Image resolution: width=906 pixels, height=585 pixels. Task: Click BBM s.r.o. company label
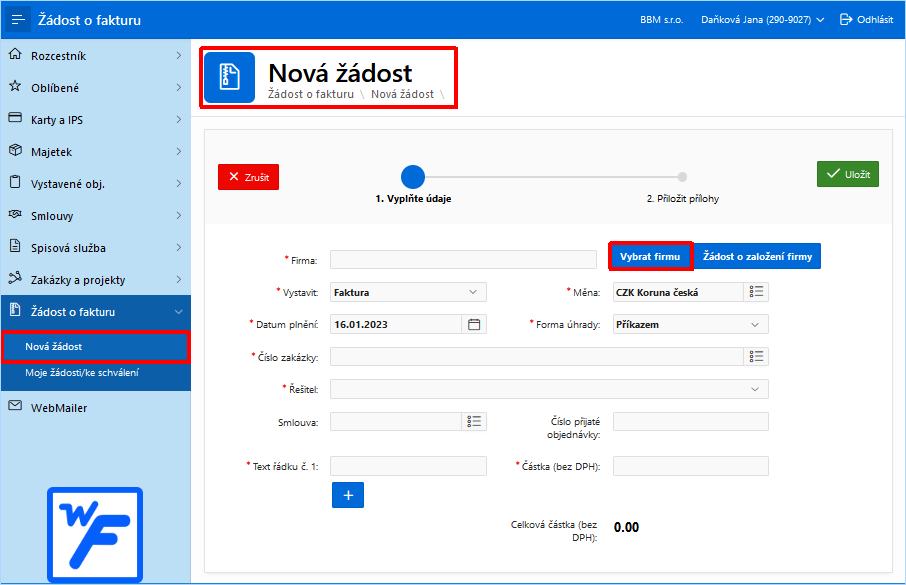tap(662, 20)
